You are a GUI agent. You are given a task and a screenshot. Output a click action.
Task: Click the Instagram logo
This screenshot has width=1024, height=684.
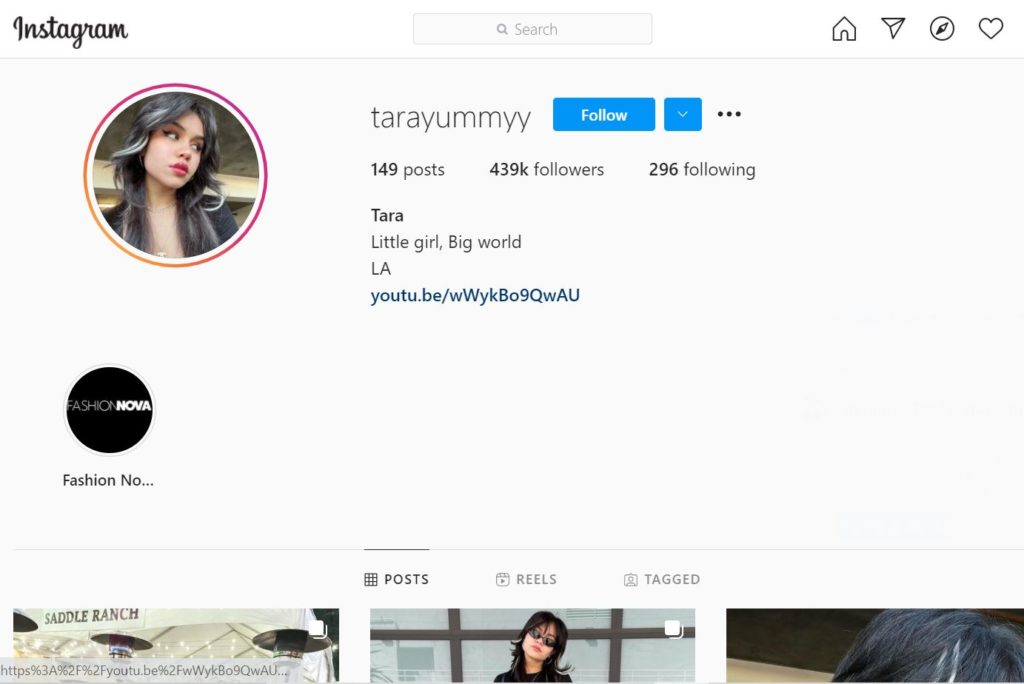click(x=71, y=30)
